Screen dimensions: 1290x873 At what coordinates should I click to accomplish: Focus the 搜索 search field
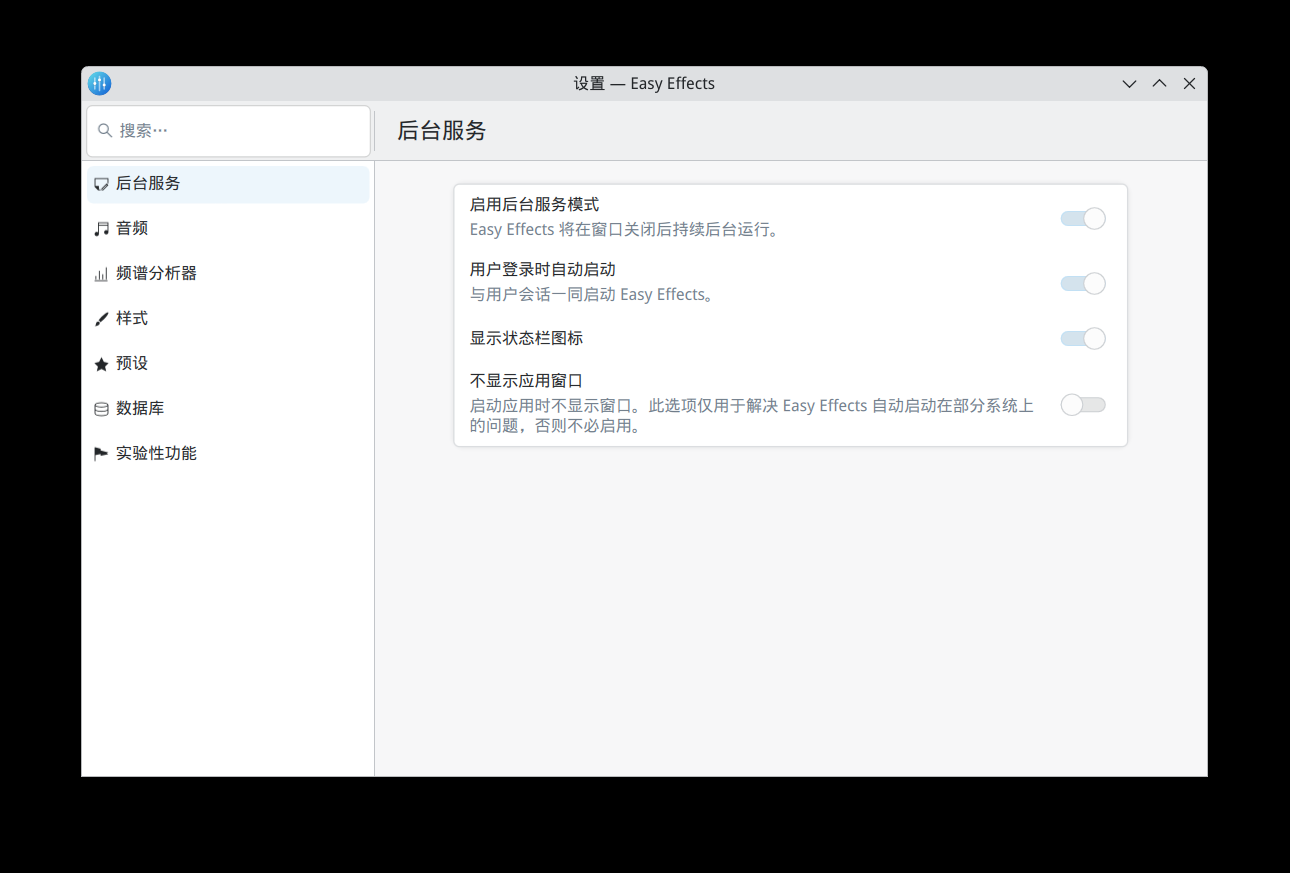coord(228,131)
